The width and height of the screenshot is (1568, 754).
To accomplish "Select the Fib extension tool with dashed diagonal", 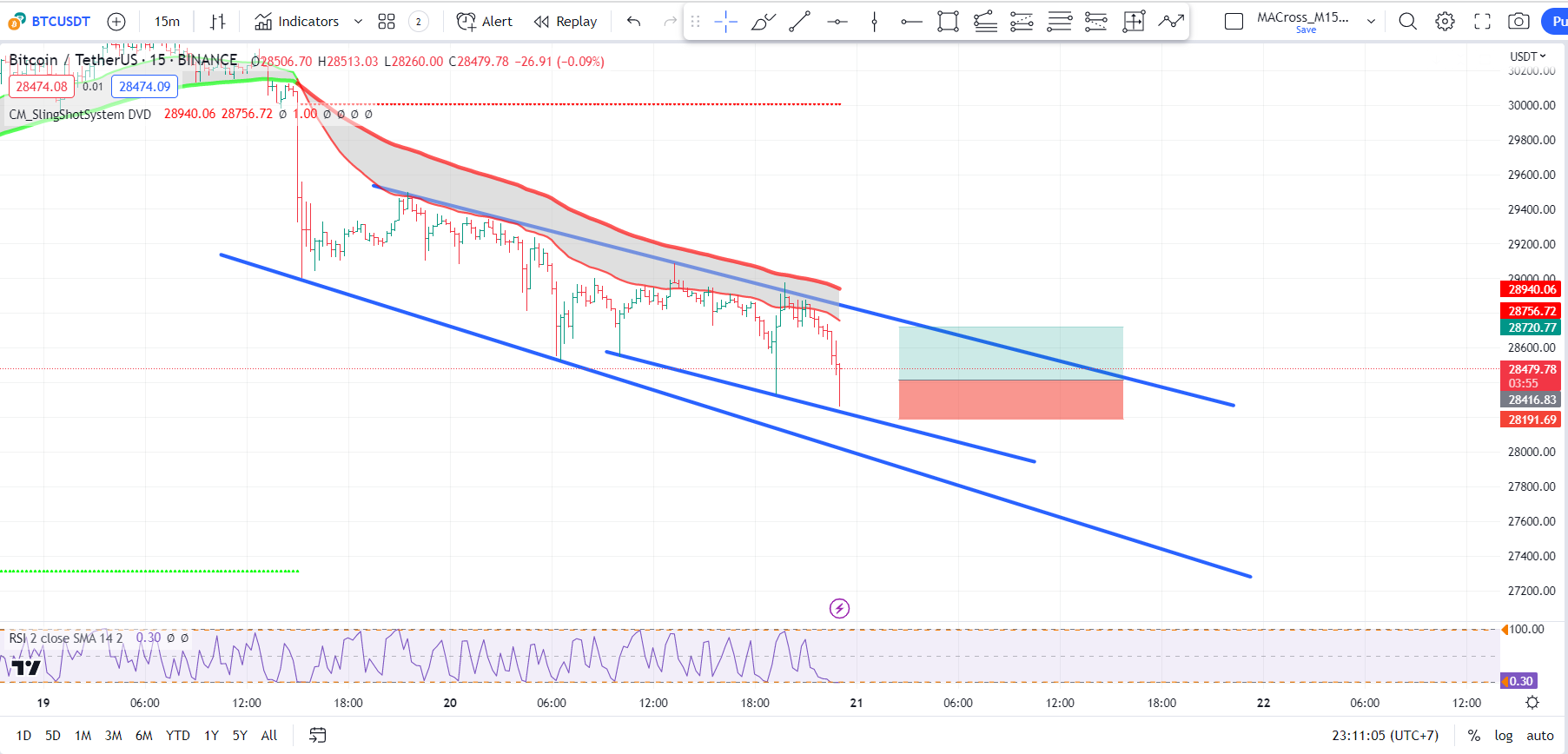I will 1096,22.
